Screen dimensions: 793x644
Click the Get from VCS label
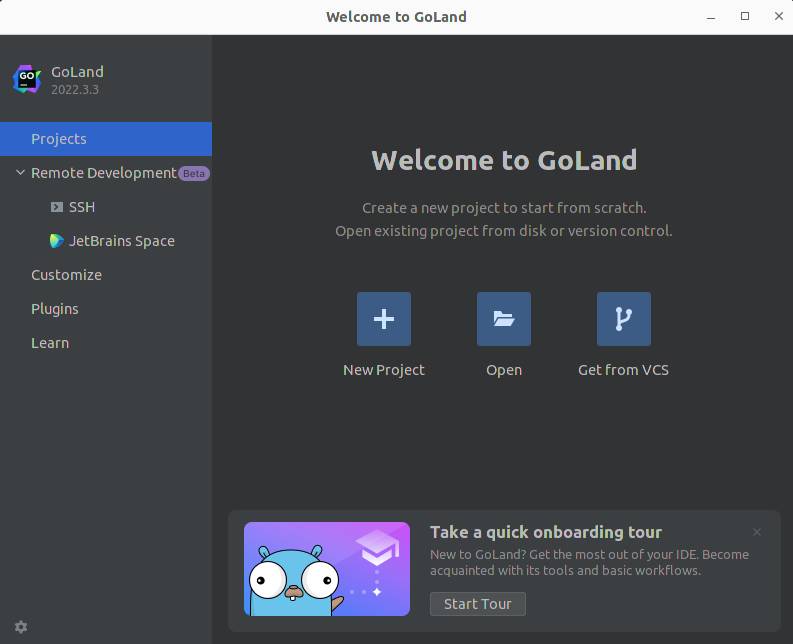point(624,370)
